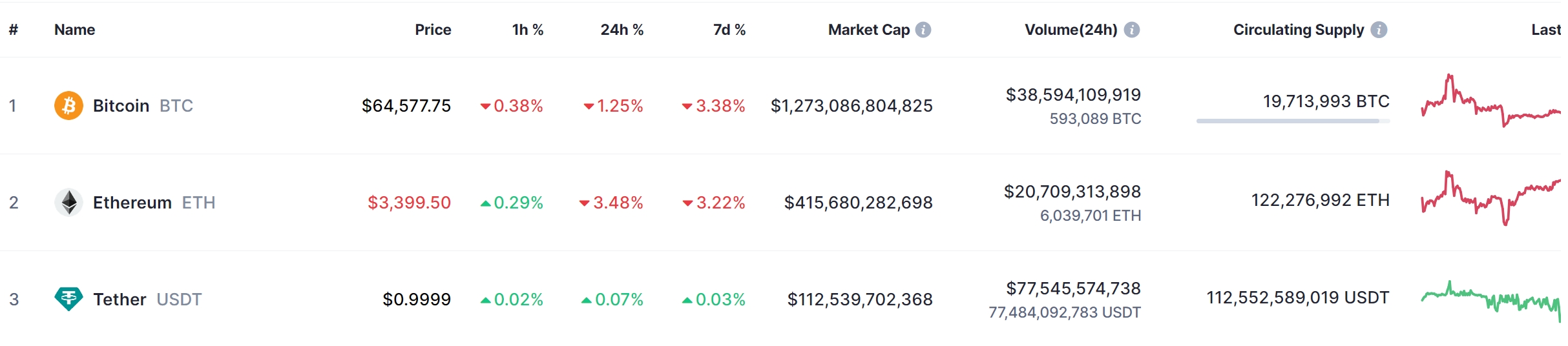Open the Bitcoin BTC coin page
The image size is (1568, 346).
coord(121,106)
